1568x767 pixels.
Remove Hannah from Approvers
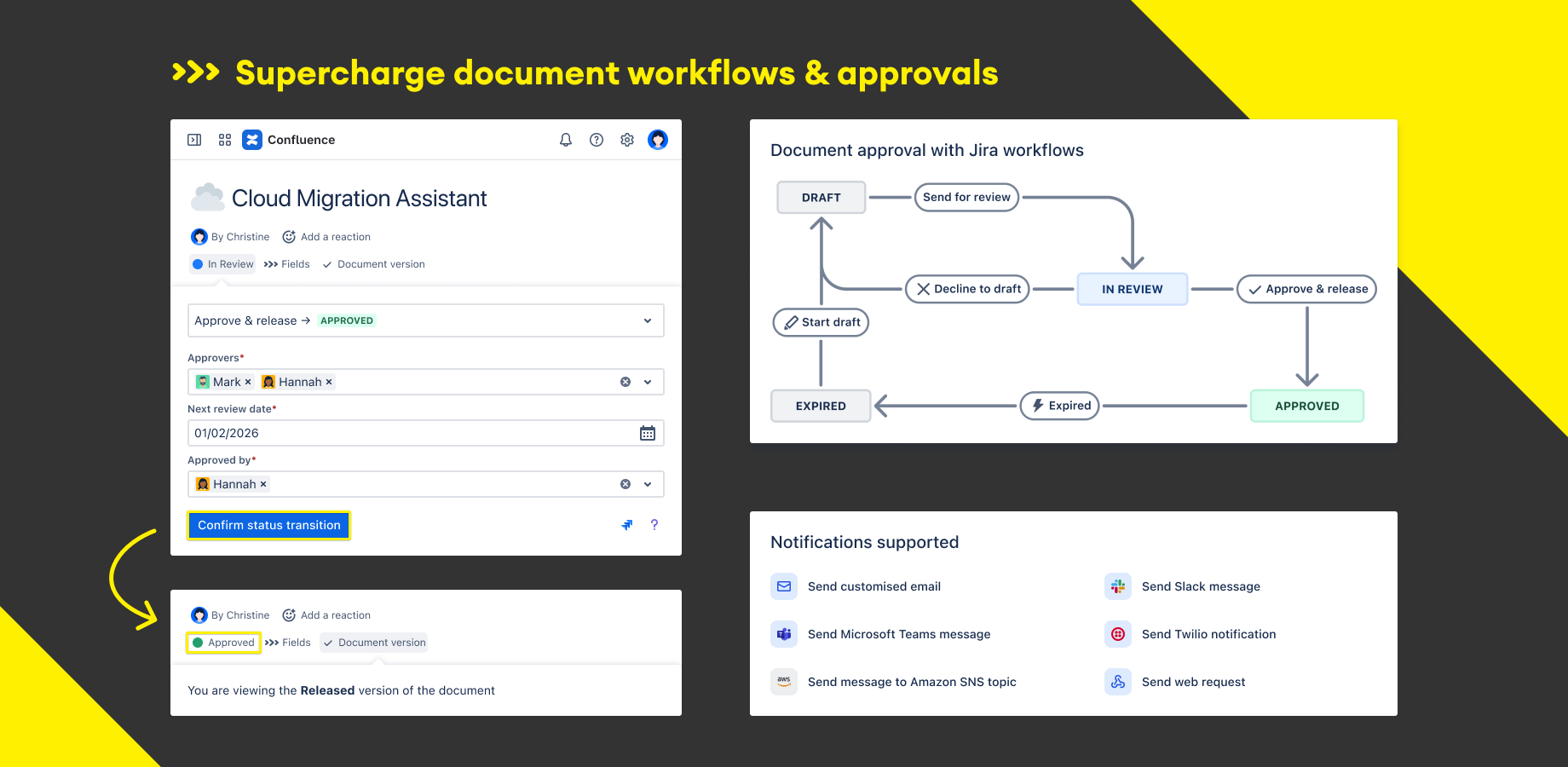pyautogui.click(x=329, y=382)
